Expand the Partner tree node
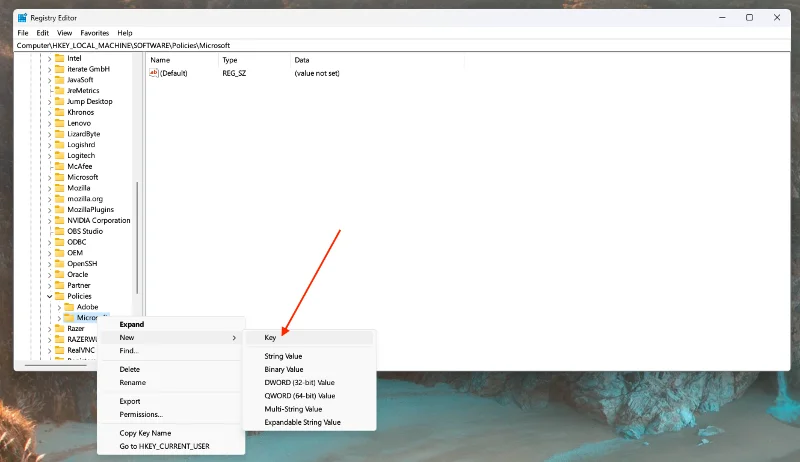This screenshot has width=800, height=462. tap(49, 286)
